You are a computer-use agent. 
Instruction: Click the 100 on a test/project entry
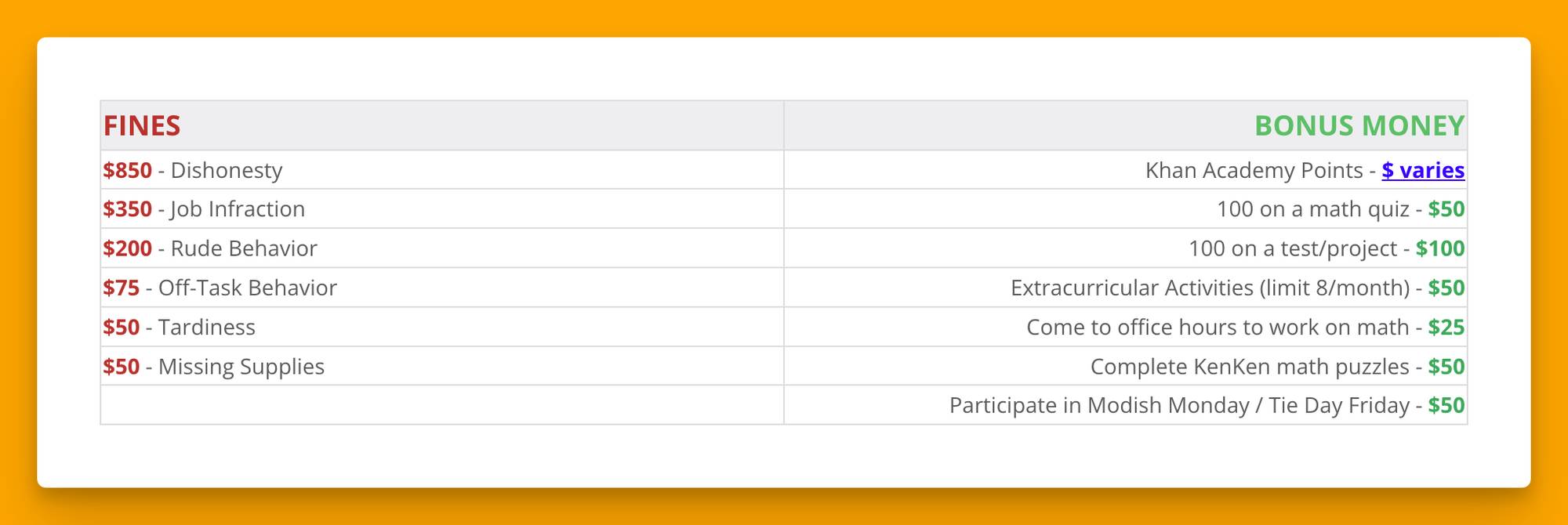coord(1327,248)
